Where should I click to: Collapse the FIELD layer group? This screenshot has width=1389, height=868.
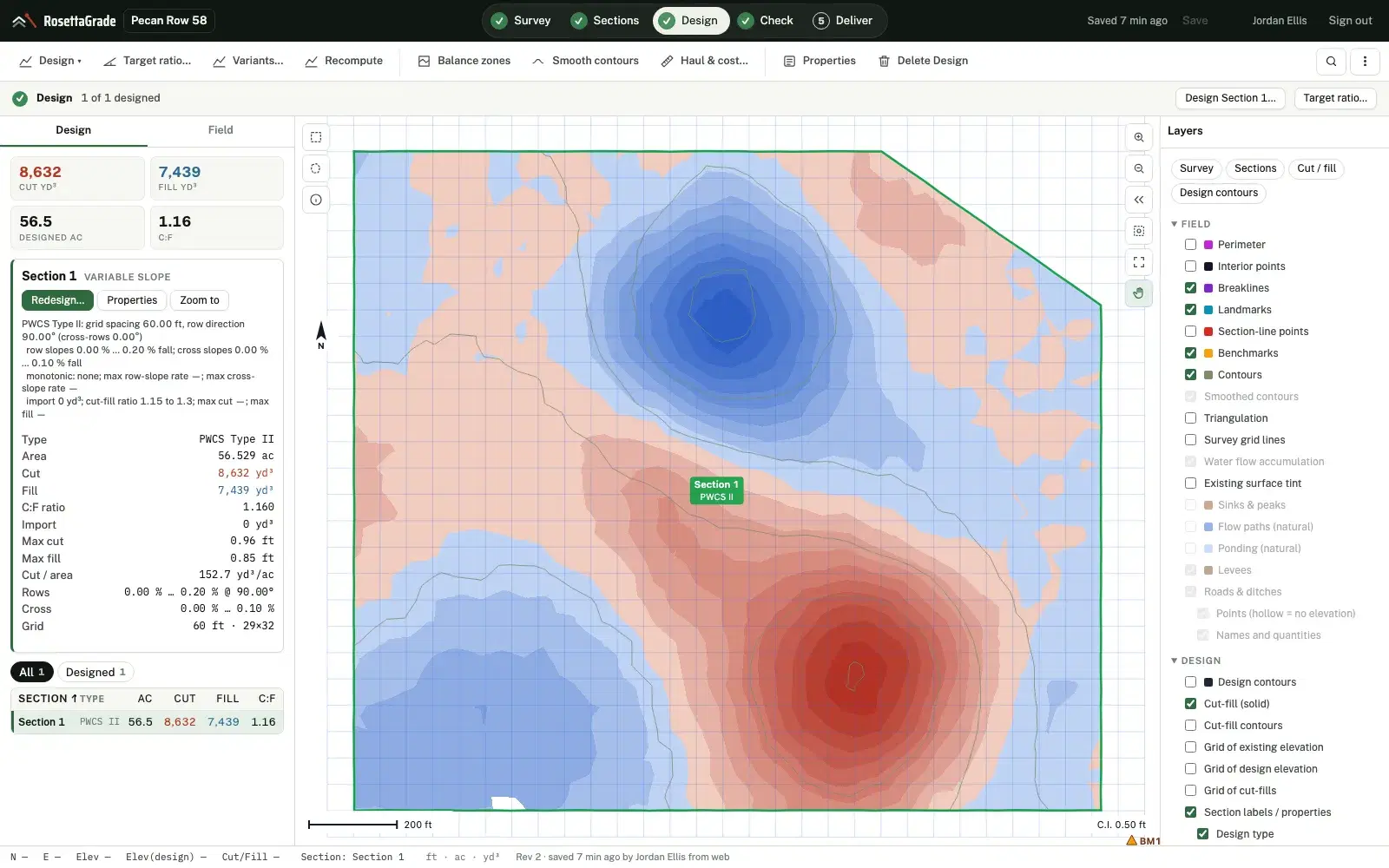(1175, 224)
